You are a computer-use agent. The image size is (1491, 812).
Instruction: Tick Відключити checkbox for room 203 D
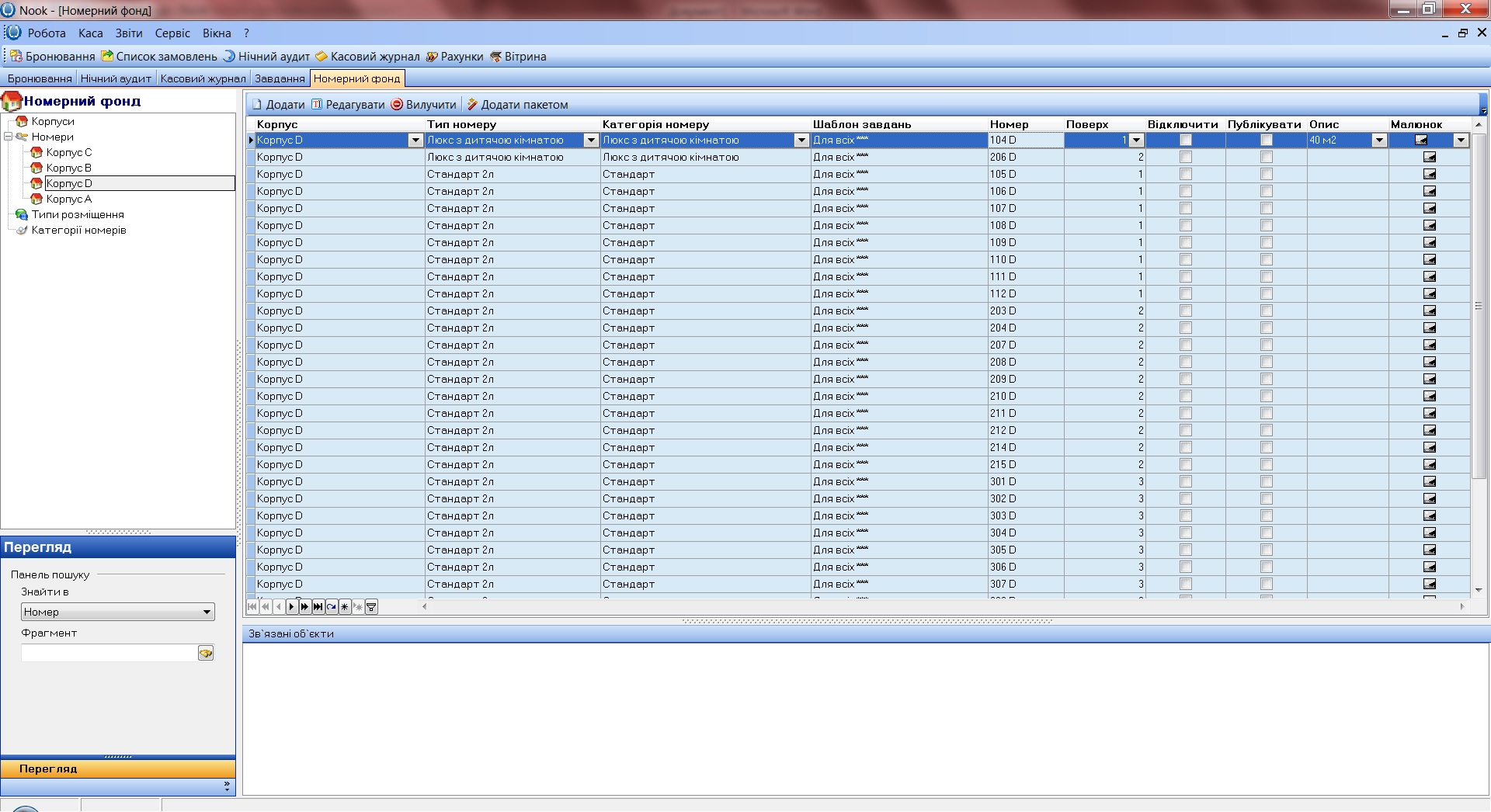(1185, 311)
